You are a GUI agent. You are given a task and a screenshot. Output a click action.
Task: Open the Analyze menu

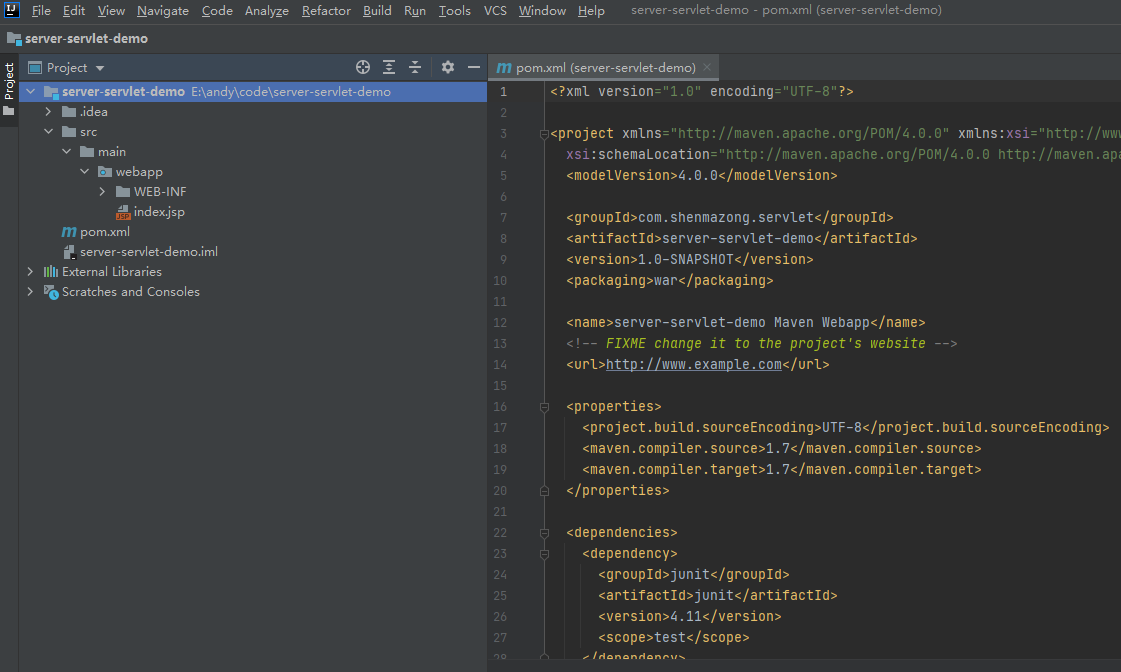[x=267, y=11]
